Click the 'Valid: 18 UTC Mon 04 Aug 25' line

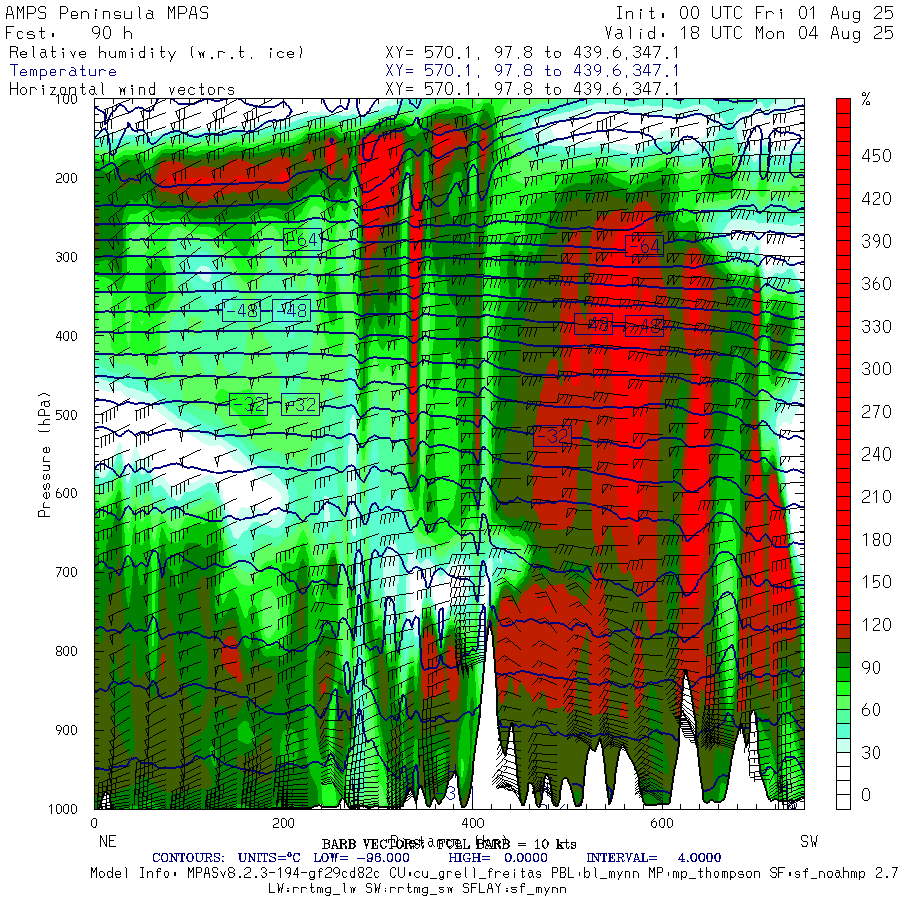point(748,33)
